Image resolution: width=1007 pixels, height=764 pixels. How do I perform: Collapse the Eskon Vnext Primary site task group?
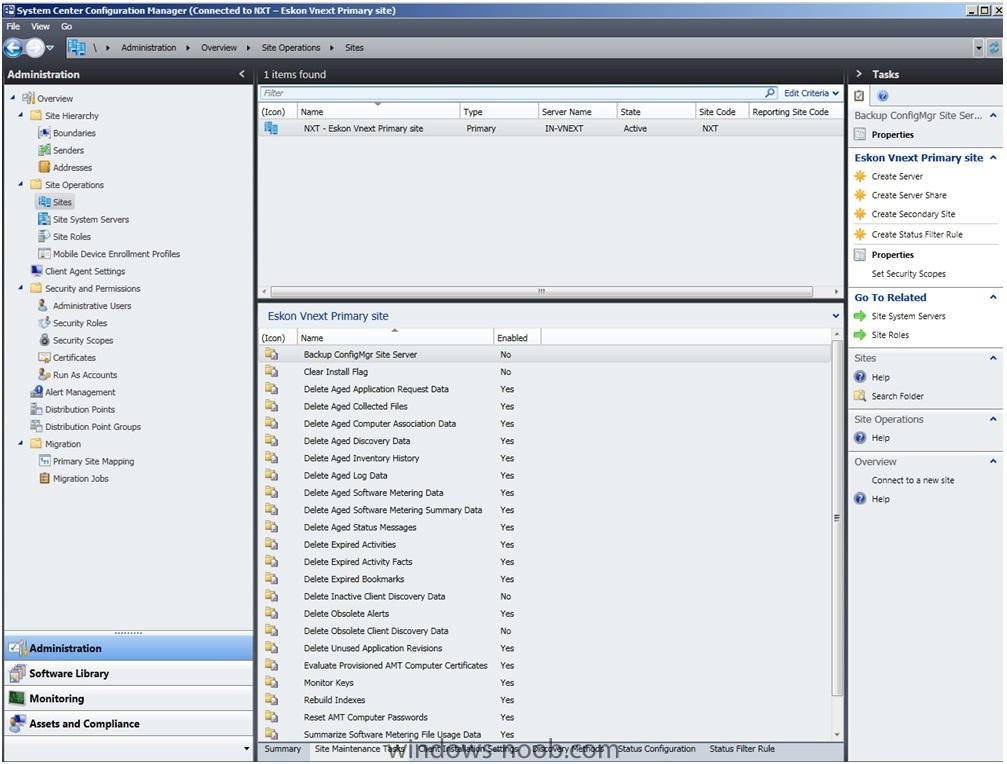click(x=994, y=158)
